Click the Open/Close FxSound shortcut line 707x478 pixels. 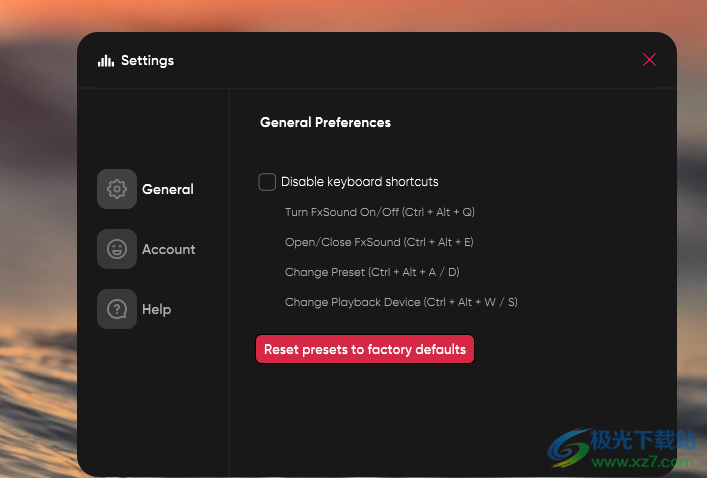[x=379, y=242]
